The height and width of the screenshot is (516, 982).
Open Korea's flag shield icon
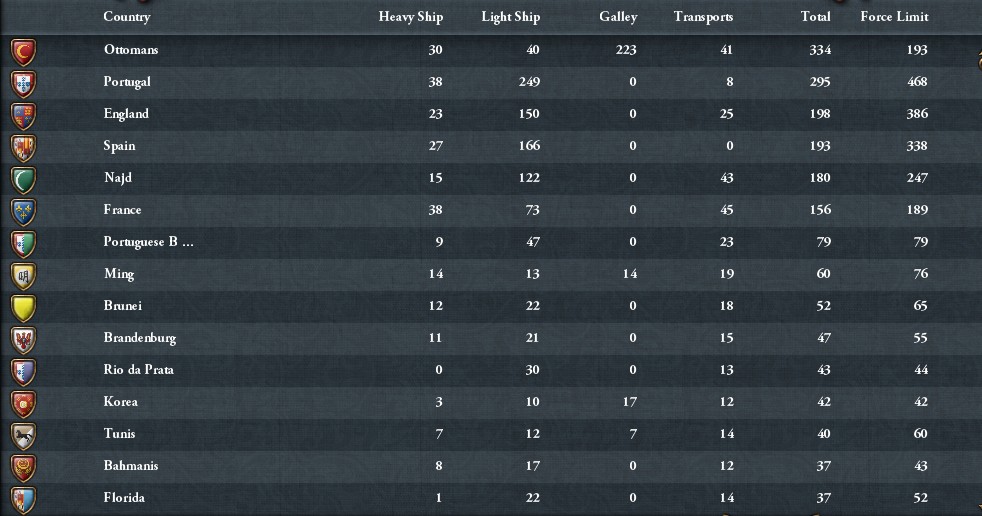pos(23,402)
